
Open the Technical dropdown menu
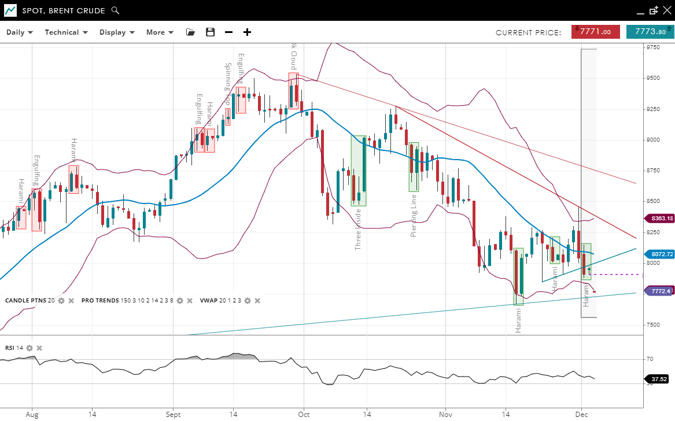66,32
